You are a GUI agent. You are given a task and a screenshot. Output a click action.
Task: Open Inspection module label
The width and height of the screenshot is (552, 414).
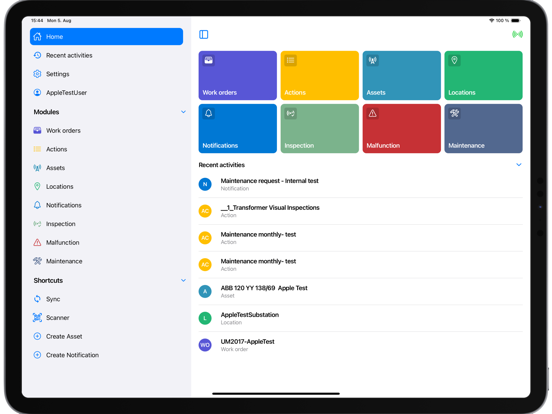tap(61, 224)
